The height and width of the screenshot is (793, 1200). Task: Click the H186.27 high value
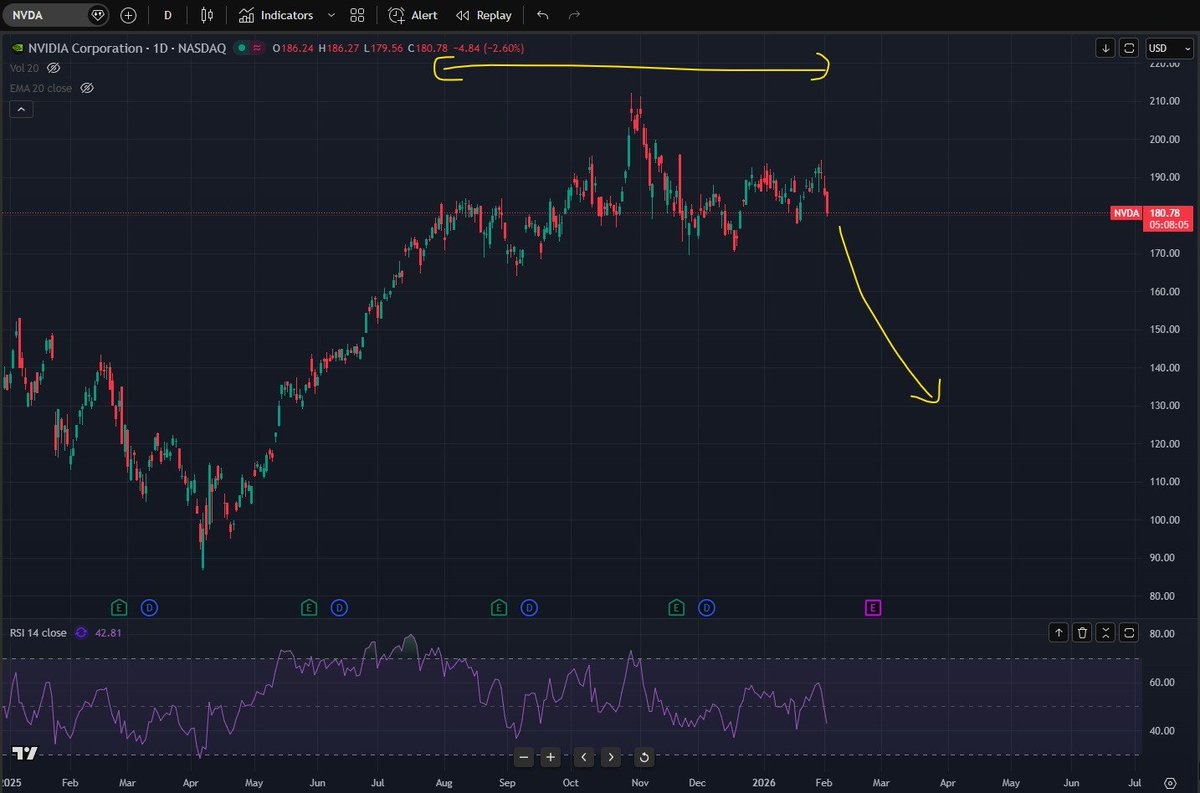338,47
